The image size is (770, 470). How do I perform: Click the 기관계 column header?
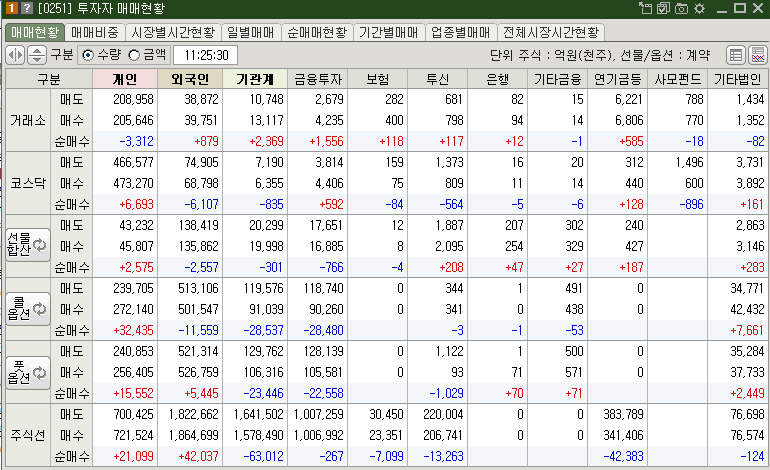pos(255,79)
